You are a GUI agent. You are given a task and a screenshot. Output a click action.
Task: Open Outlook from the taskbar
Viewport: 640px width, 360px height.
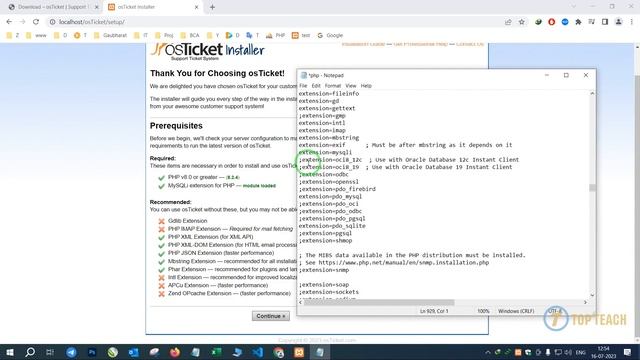coord(133,352)
